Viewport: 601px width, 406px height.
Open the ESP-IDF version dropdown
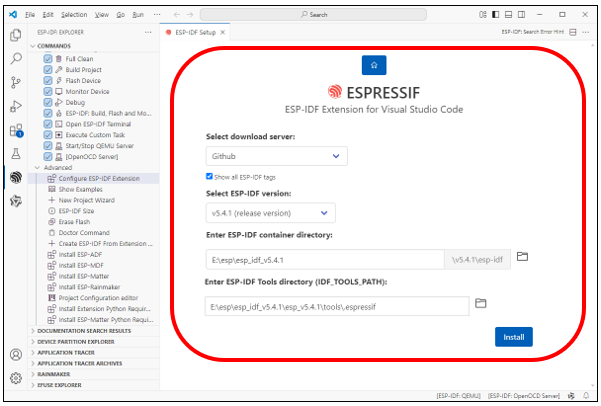point(271,213)
